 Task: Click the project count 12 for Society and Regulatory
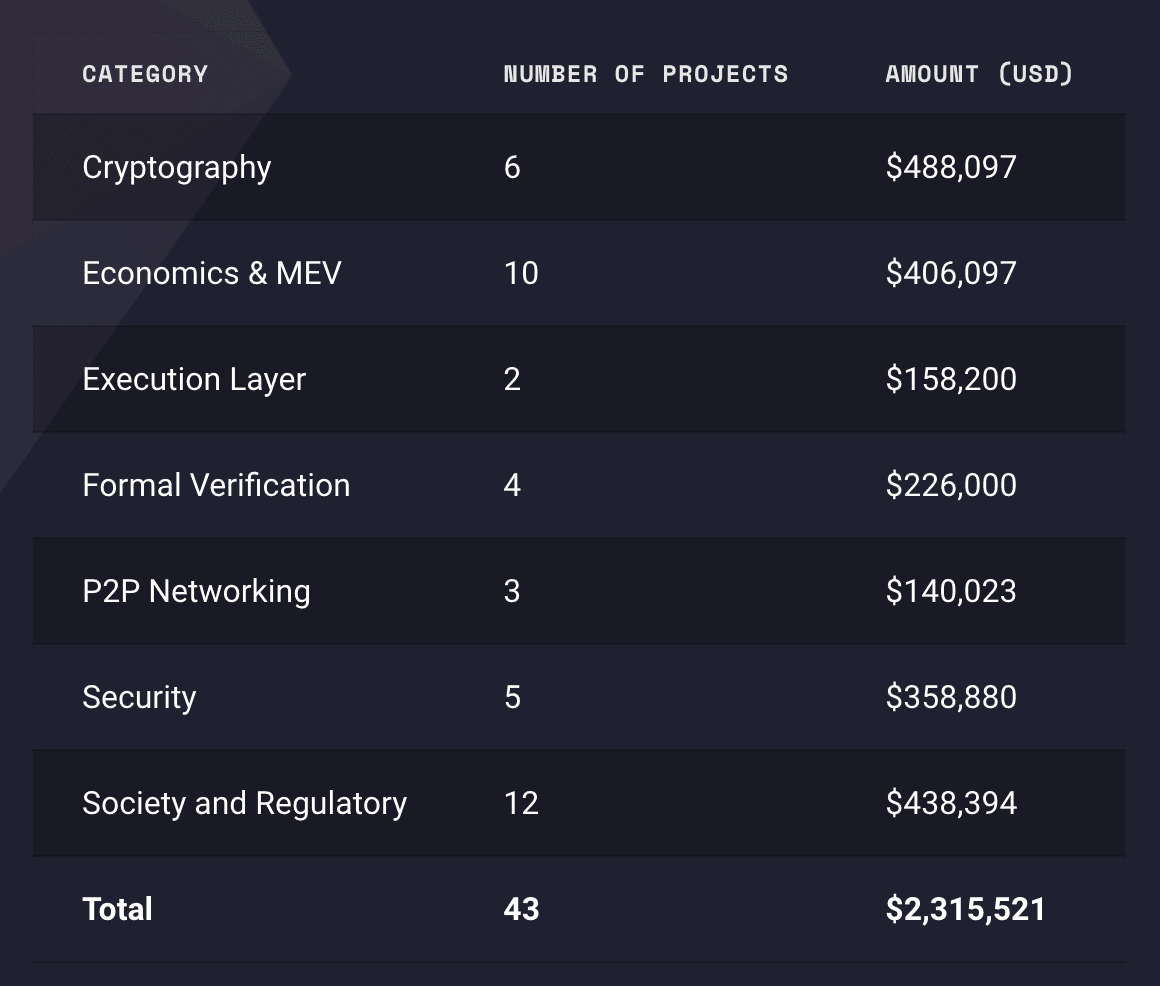tap(521, 803)
